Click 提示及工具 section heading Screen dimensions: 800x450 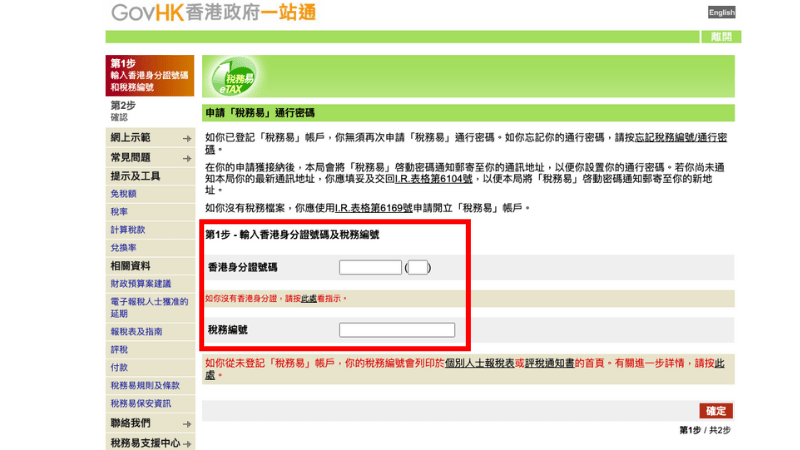pos(135,176)
